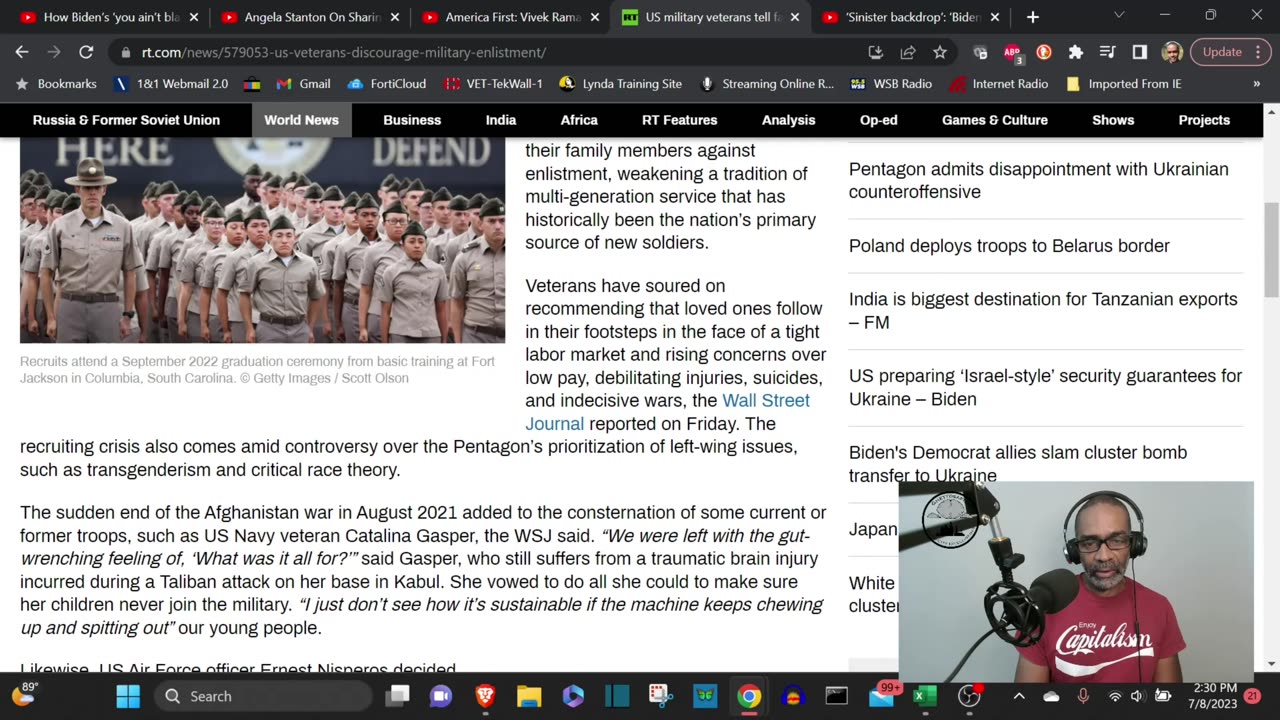Open the media controls icon
This screenshot has height=720, width=1280.
(x=1108, y=52)
